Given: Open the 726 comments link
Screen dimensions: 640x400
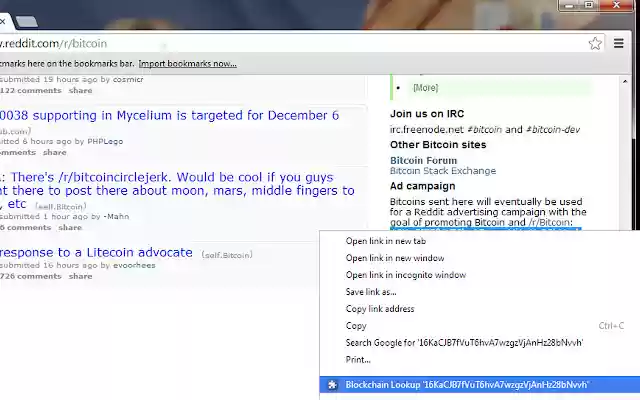Looking at the screenshot, I should pyautogui.click(x=30, y=276).
